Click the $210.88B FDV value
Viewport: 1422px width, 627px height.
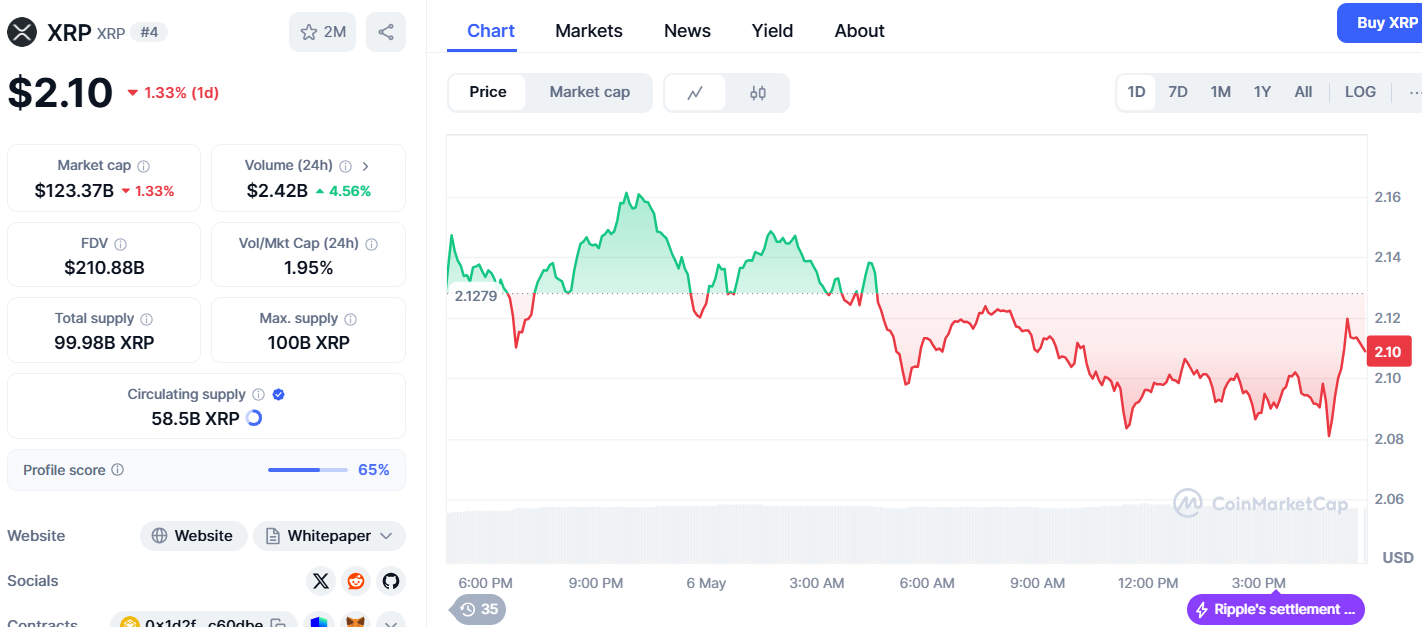pyautogui.click(x=104, y=268)
